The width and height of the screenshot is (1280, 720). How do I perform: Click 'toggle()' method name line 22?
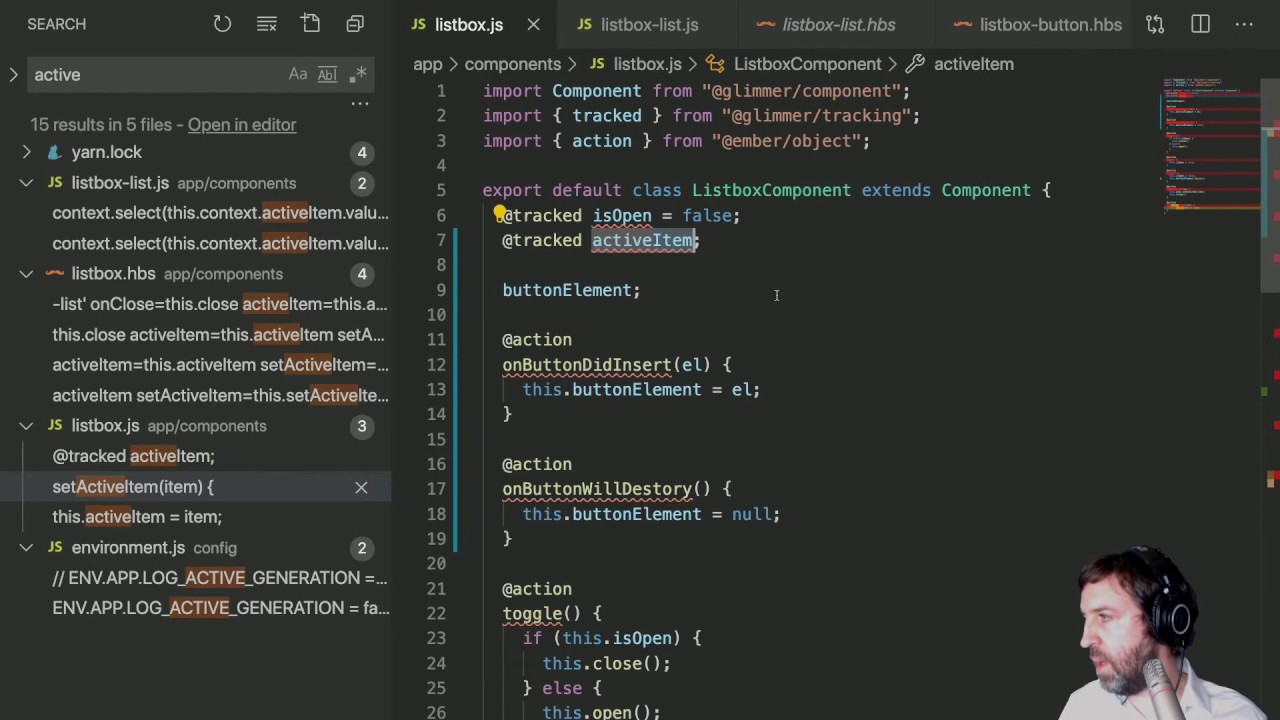541,614
